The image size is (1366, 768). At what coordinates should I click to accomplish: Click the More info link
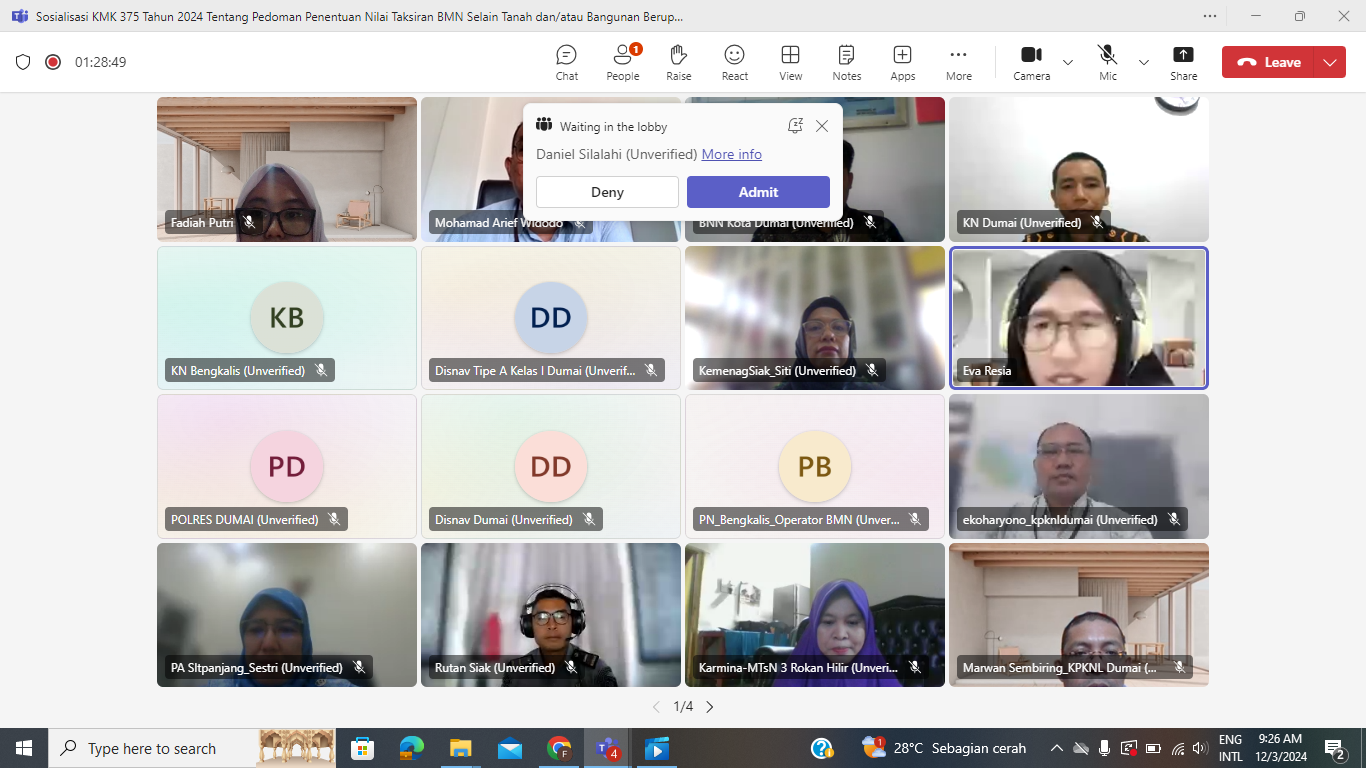tap(731, 154)
